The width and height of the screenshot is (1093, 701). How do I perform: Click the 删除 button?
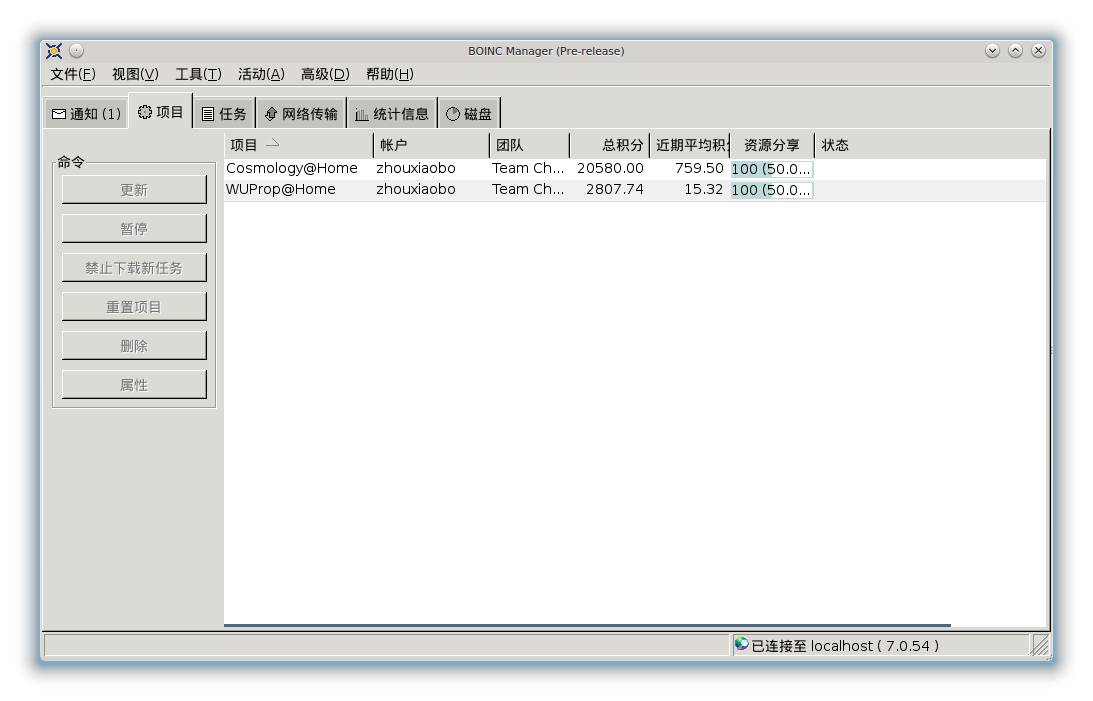[134, 346]
